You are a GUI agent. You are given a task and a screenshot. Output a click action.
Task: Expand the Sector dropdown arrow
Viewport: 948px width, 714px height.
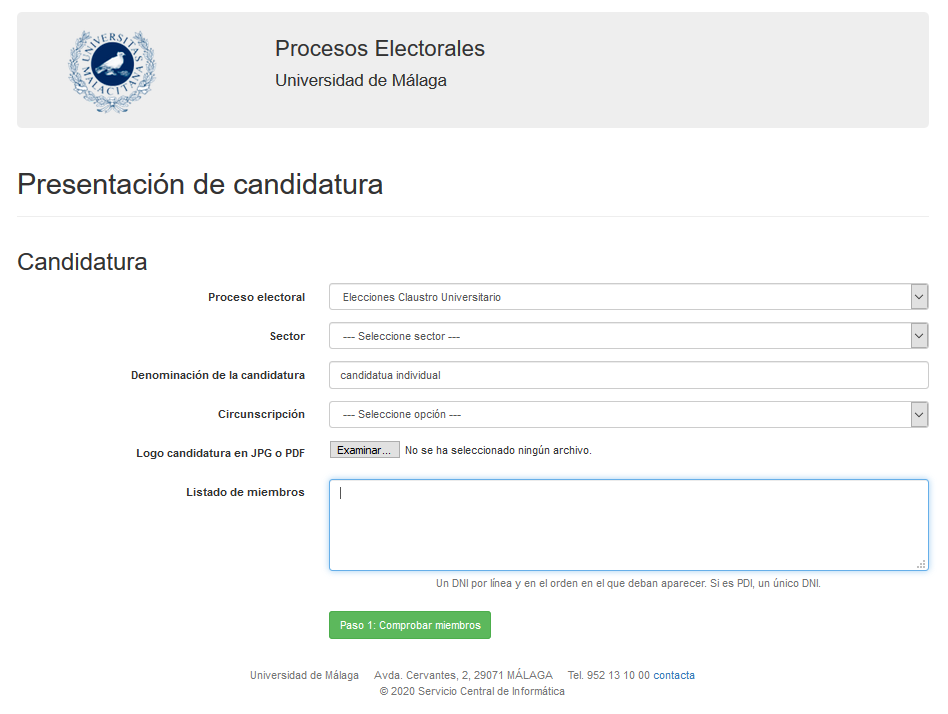[919, 336]
